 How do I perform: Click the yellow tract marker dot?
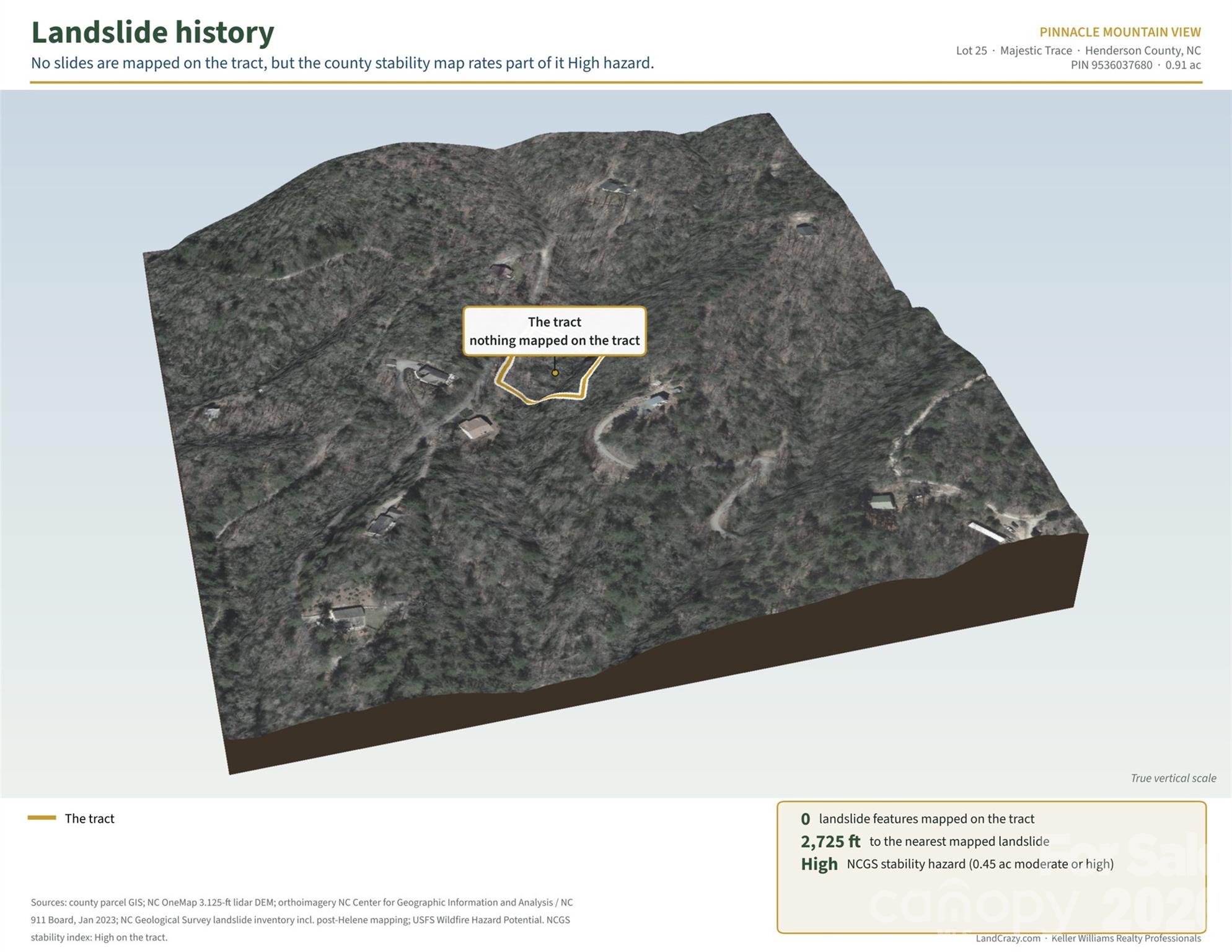click(555, 373)
